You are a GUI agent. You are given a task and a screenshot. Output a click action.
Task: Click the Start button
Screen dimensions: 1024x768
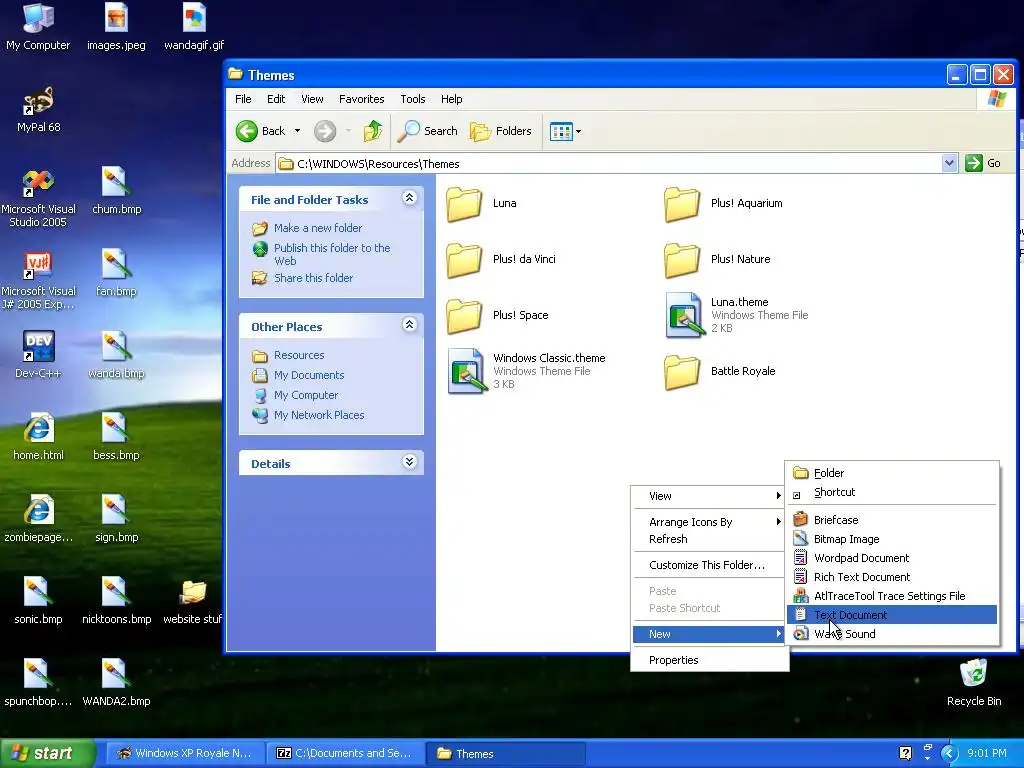(47, 754)
